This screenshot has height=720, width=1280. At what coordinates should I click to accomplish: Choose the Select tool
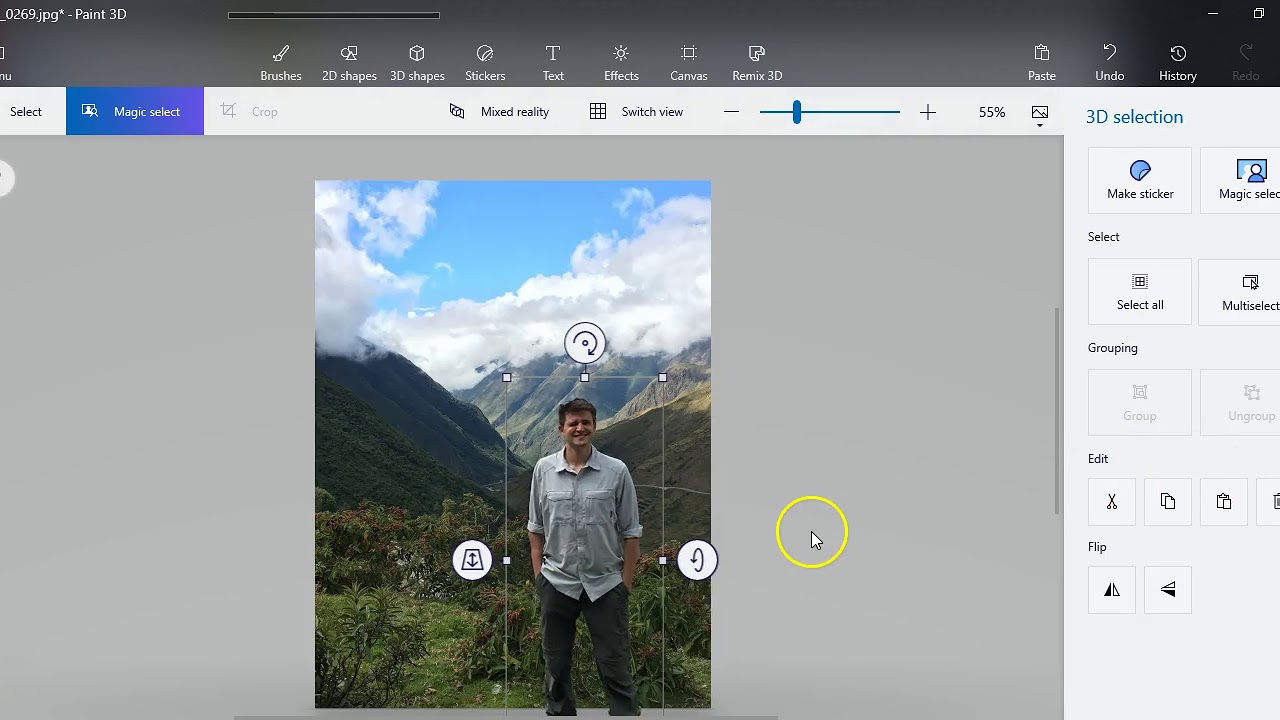[x=27, y=112]
